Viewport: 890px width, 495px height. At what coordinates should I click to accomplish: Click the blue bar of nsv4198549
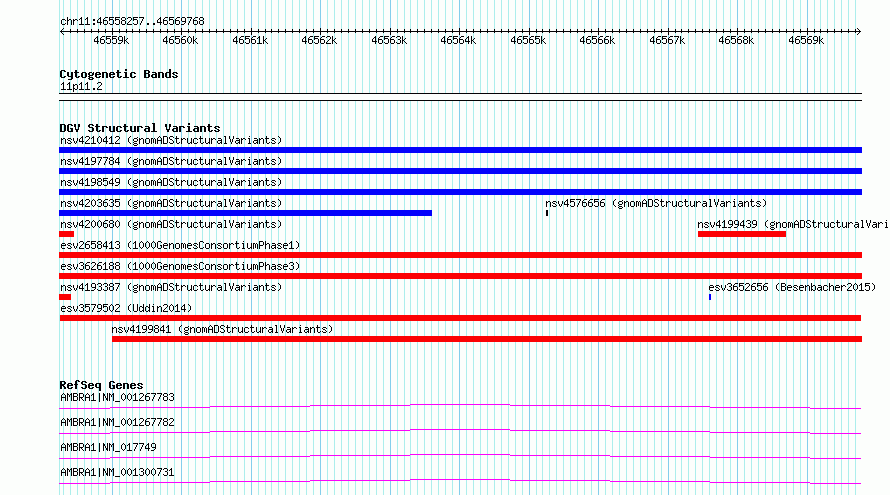coord(460,192)
